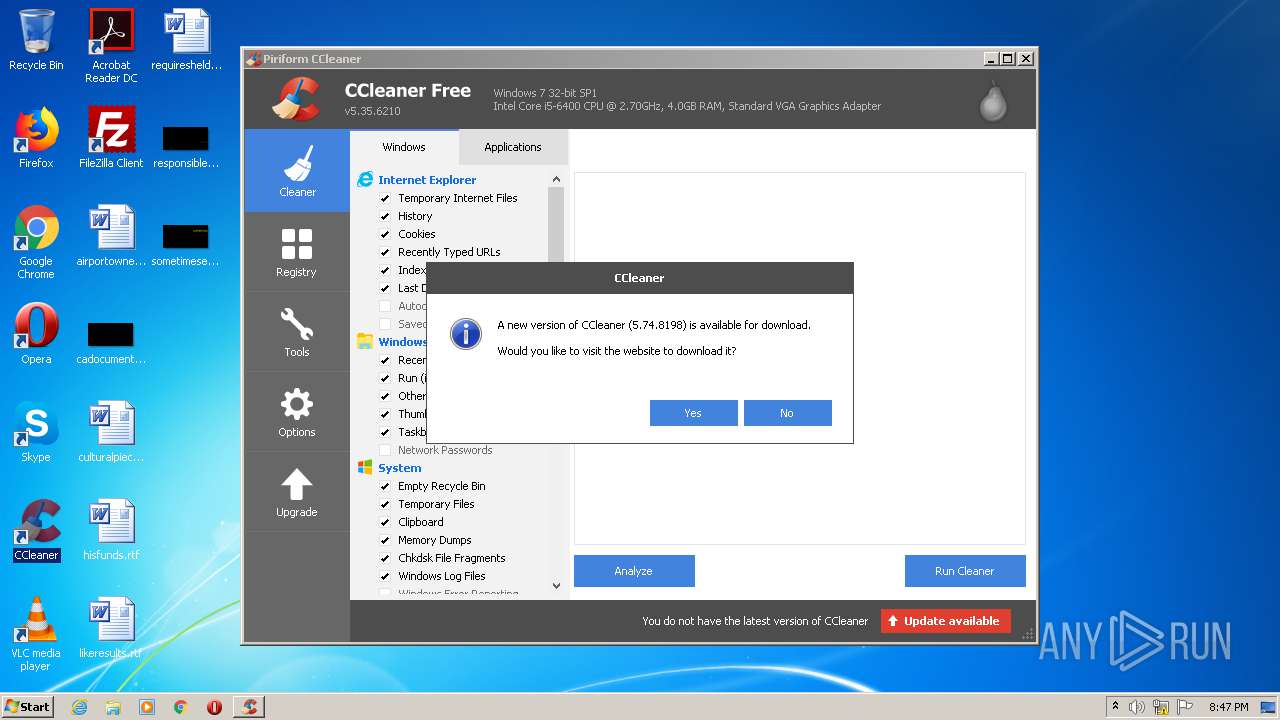Open airportowne document on desktop
The image size is (1280, 720).
[x=111, y=236]
